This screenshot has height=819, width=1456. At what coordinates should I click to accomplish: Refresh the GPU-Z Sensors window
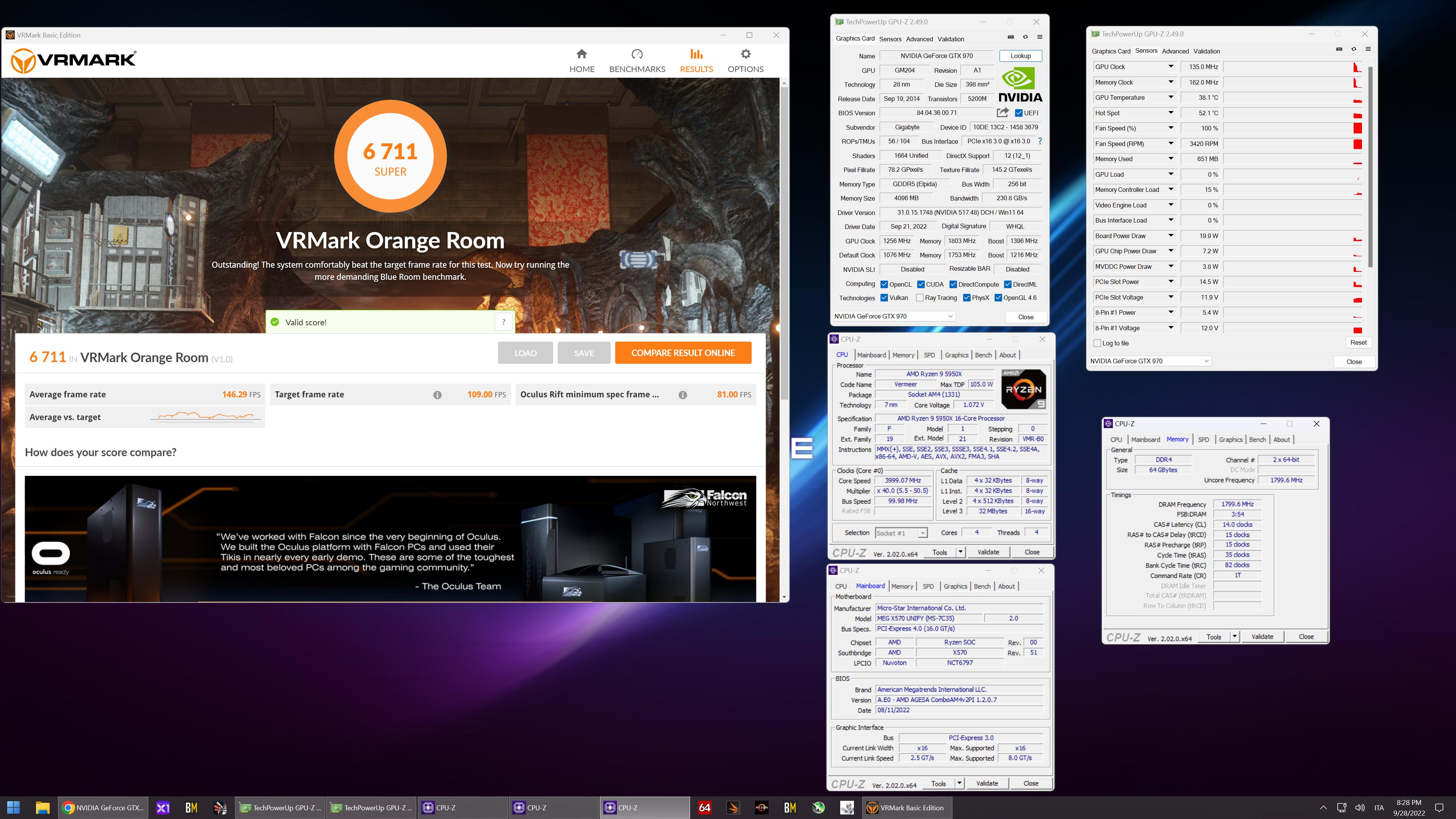(x=1354, y=49)
